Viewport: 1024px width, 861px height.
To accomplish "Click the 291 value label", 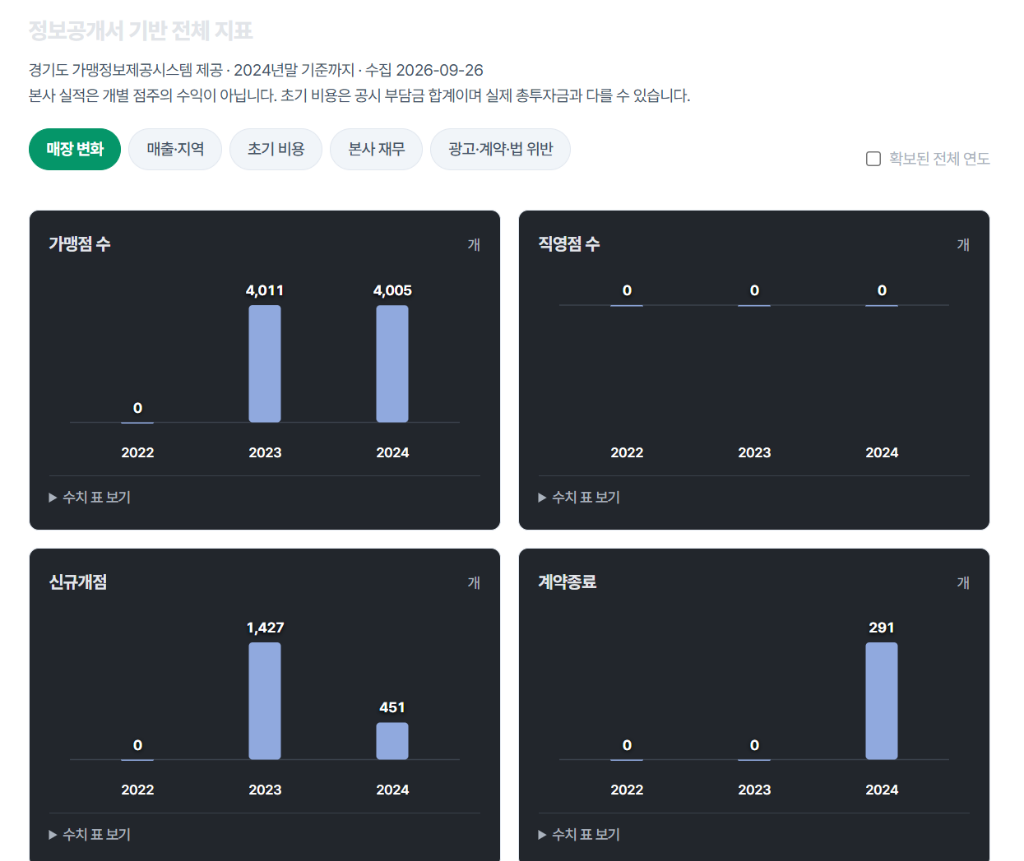I will [882, 628].
